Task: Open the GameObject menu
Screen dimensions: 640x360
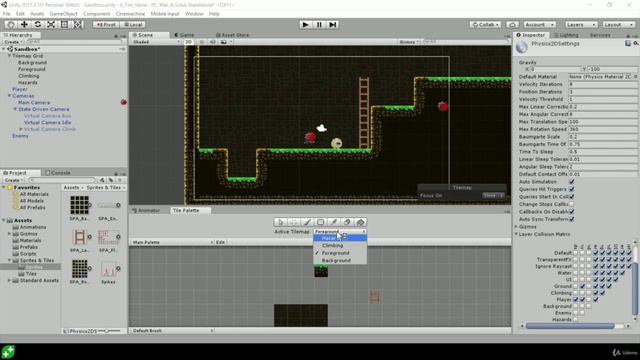Action: (63, 13)
